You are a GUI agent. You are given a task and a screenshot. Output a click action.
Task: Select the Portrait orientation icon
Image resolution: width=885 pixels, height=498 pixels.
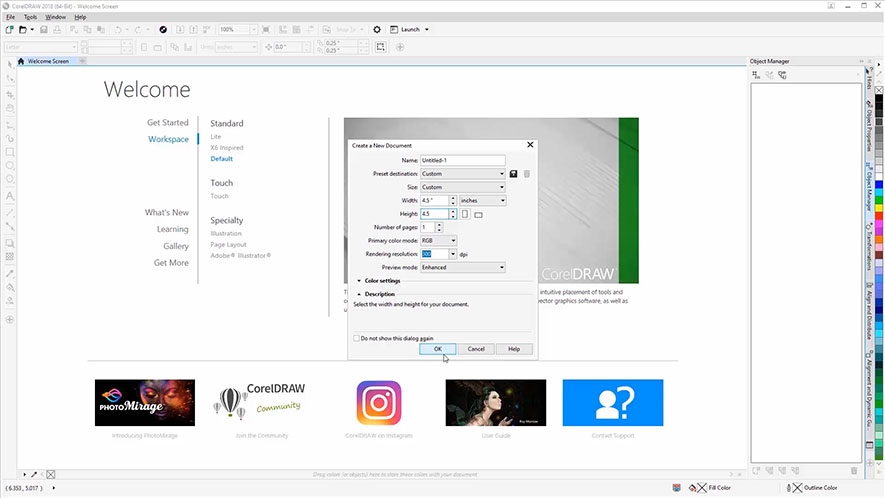tap(465, 214)
